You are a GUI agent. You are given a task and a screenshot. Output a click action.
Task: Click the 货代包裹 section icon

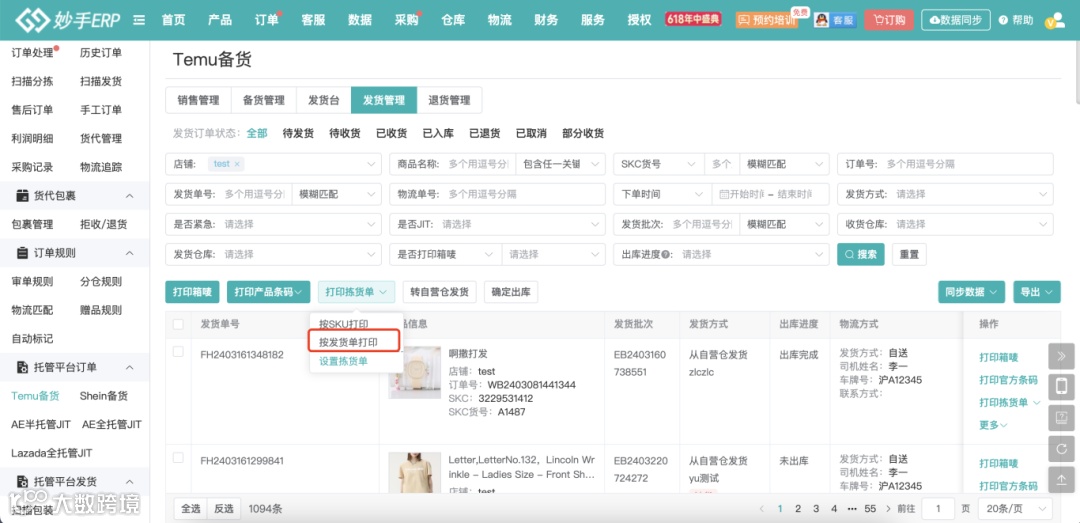click(22, 196)
